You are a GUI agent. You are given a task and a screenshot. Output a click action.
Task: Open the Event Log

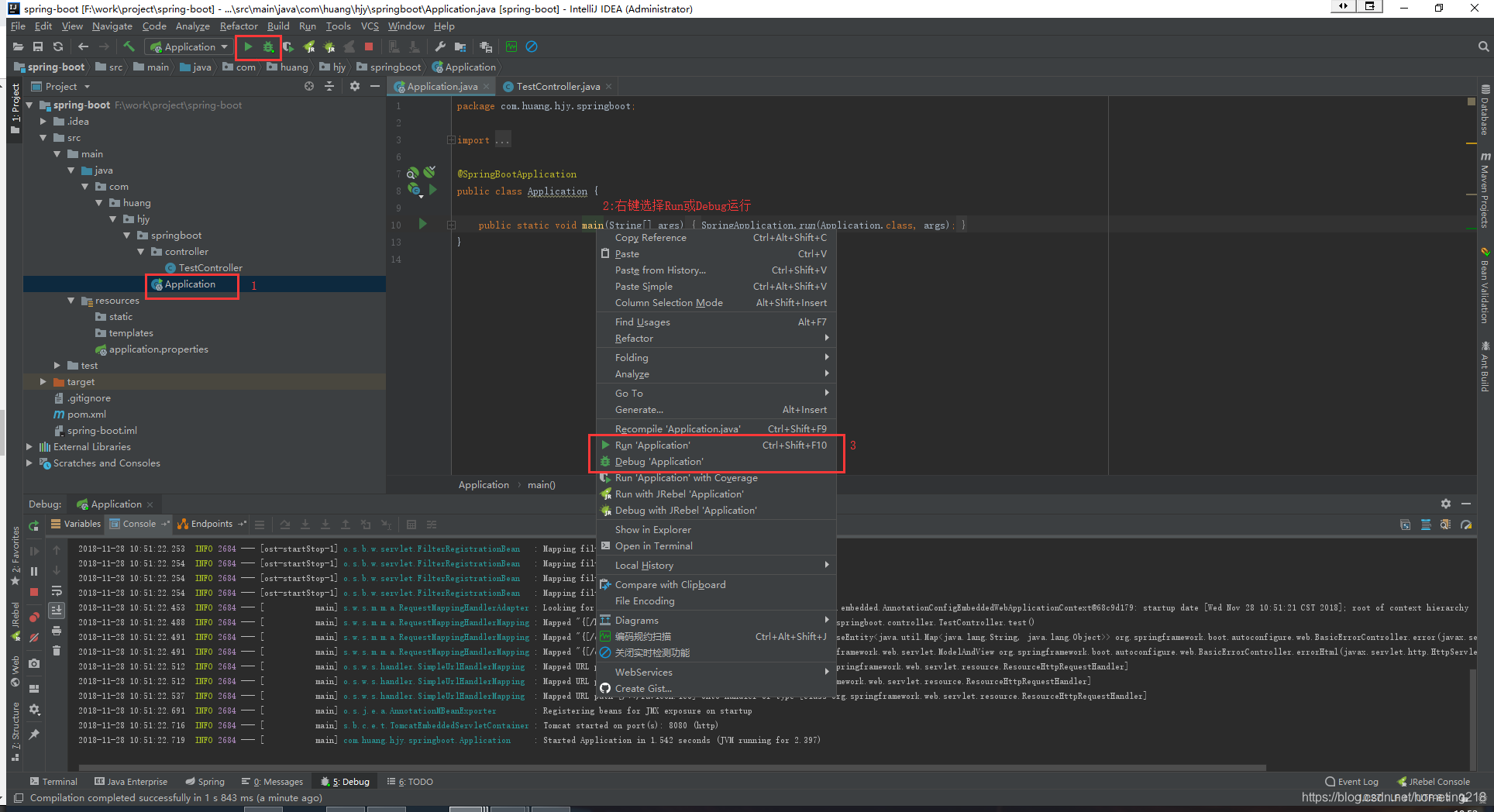[x=1351, y=782]
